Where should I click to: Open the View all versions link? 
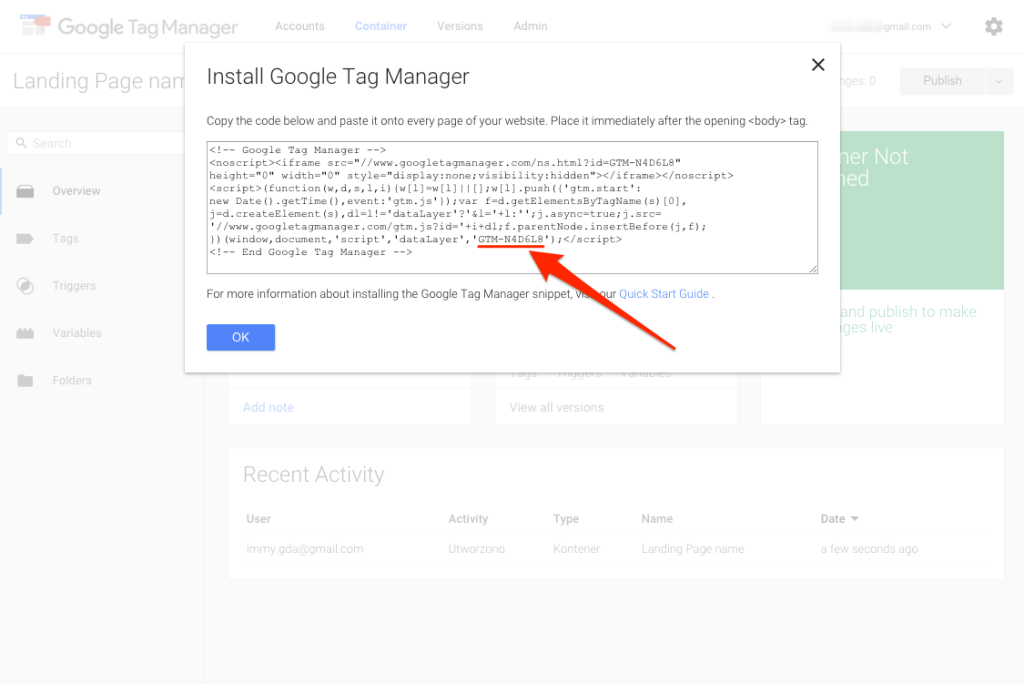556,408
